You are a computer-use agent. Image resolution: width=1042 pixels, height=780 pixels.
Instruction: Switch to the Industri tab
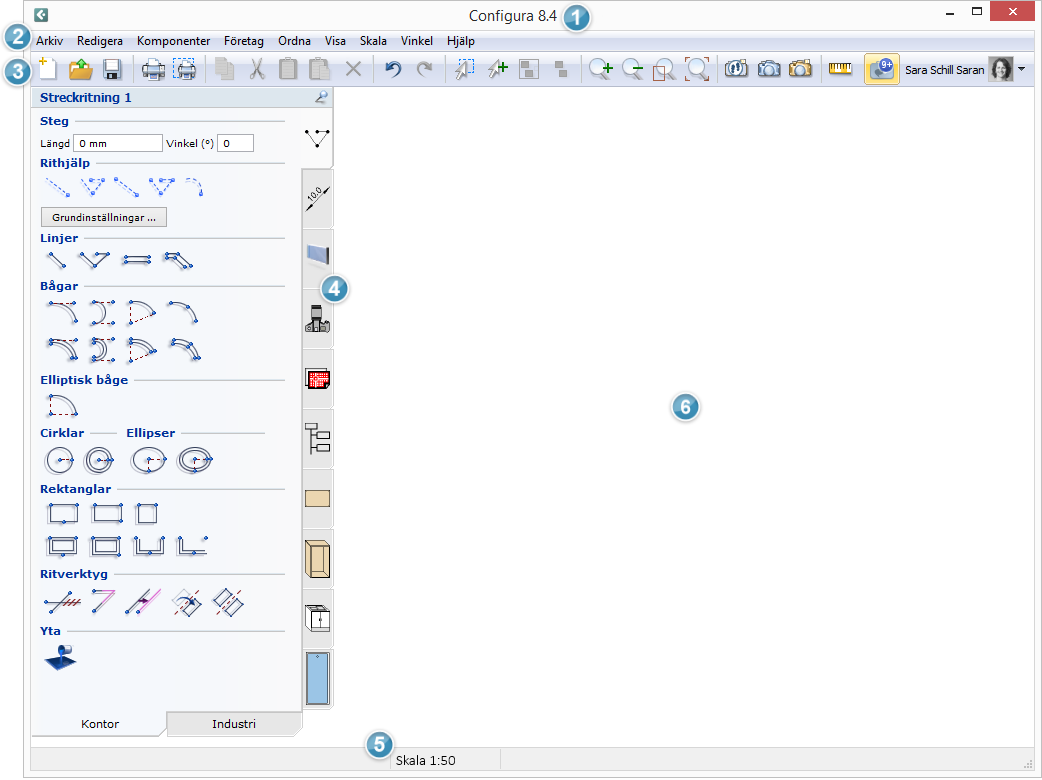pyautogui.click(x=234, y=723)
